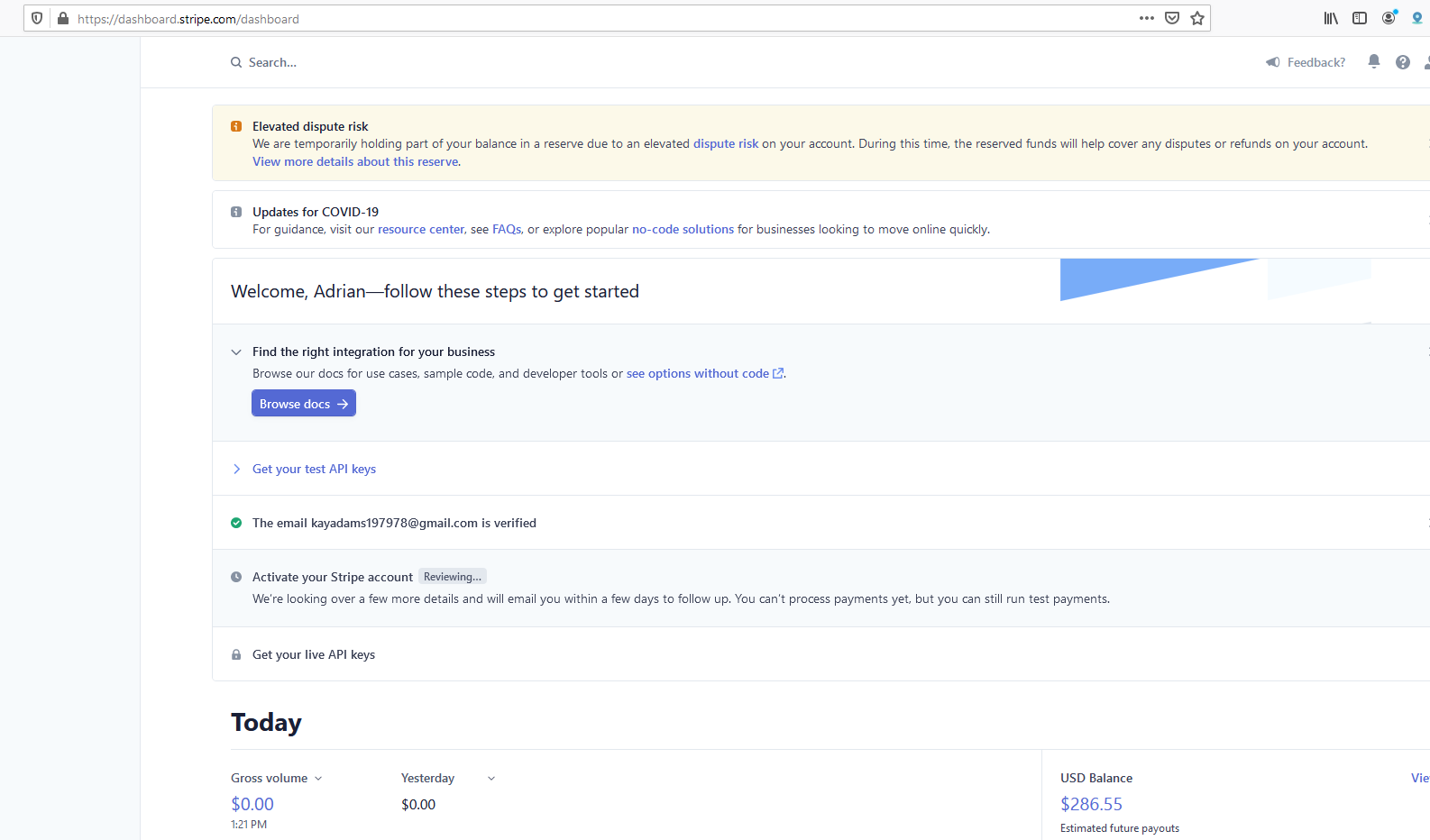Open the Yesterday comparison dropdown

[448, 778]
